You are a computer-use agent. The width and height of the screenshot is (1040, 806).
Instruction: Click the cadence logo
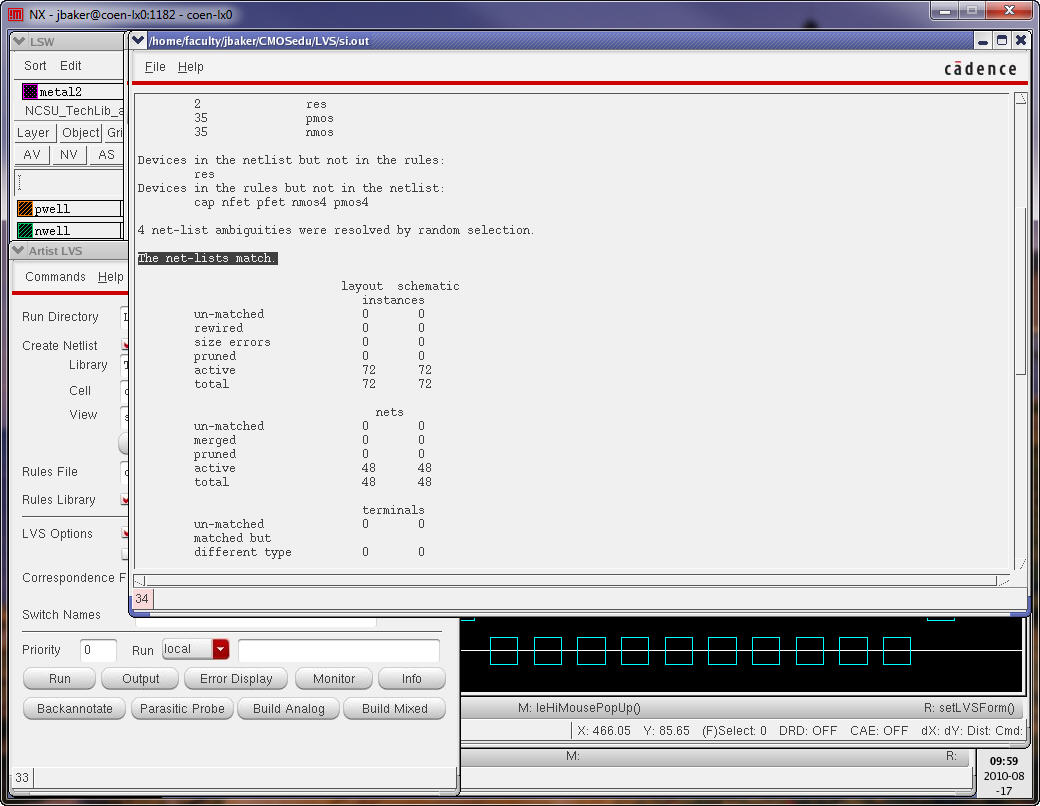coord(979,68)
